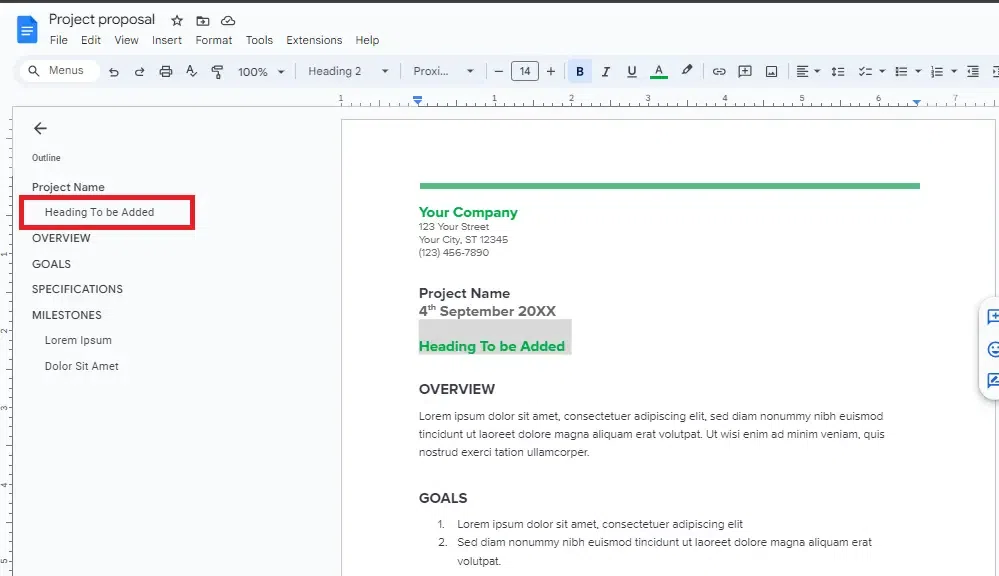
Task: Search the Menus box
Action: tap(59, 70)
